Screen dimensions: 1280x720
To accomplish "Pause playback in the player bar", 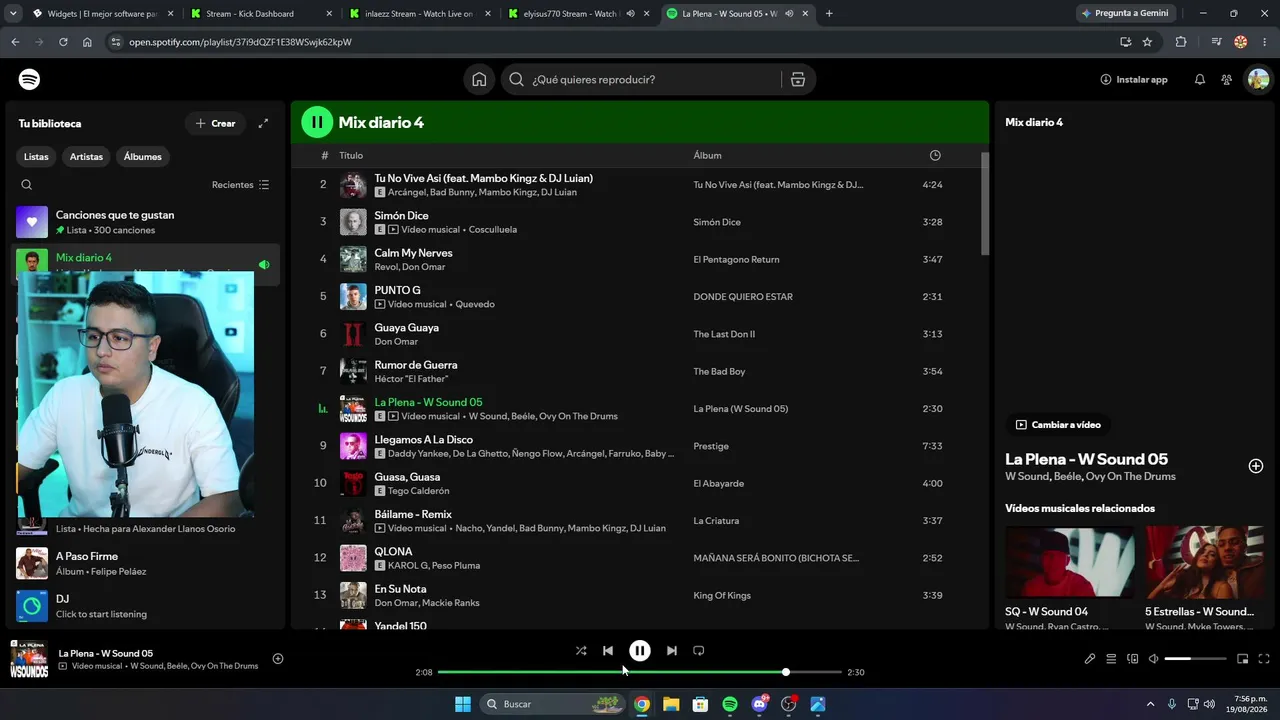I will [x=640, y=651].
